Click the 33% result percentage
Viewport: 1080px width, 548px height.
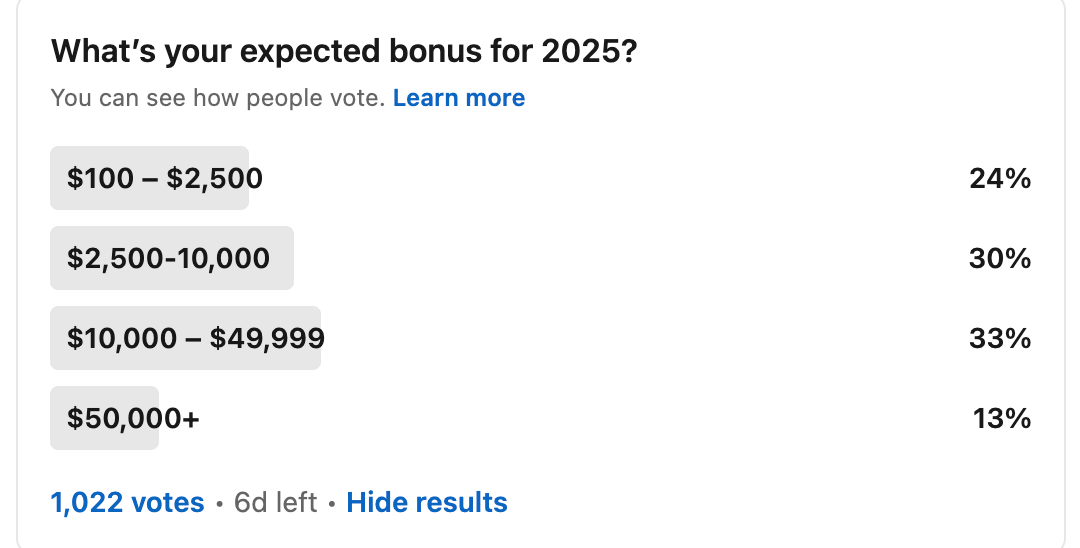click(1000, 338)
